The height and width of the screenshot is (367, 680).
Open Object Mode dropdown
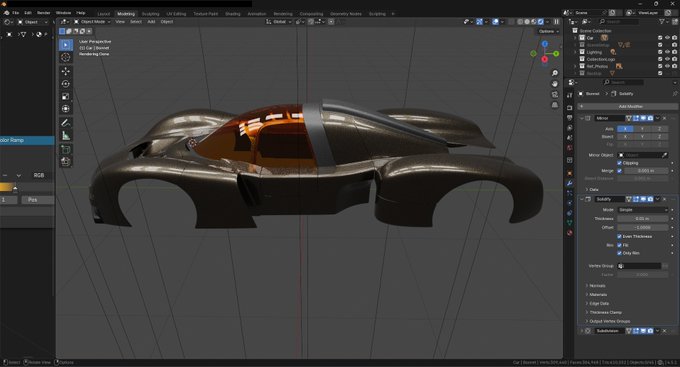coord(92,22)
